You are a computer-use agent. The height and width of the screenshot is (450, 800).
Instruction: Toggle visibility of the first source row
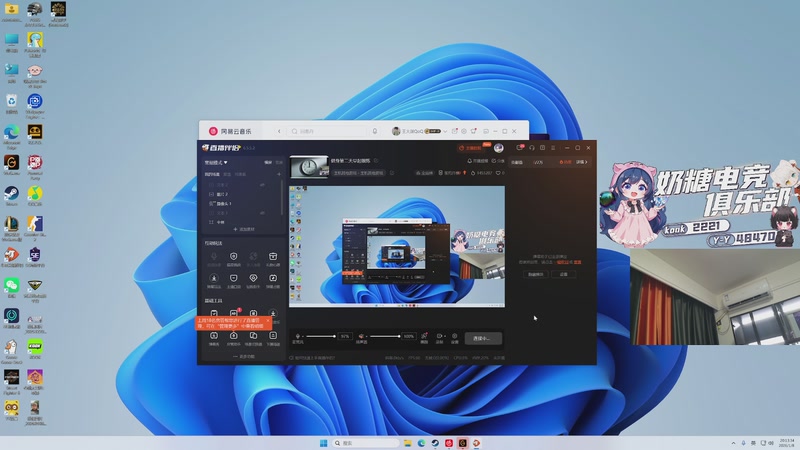[262, 185]
